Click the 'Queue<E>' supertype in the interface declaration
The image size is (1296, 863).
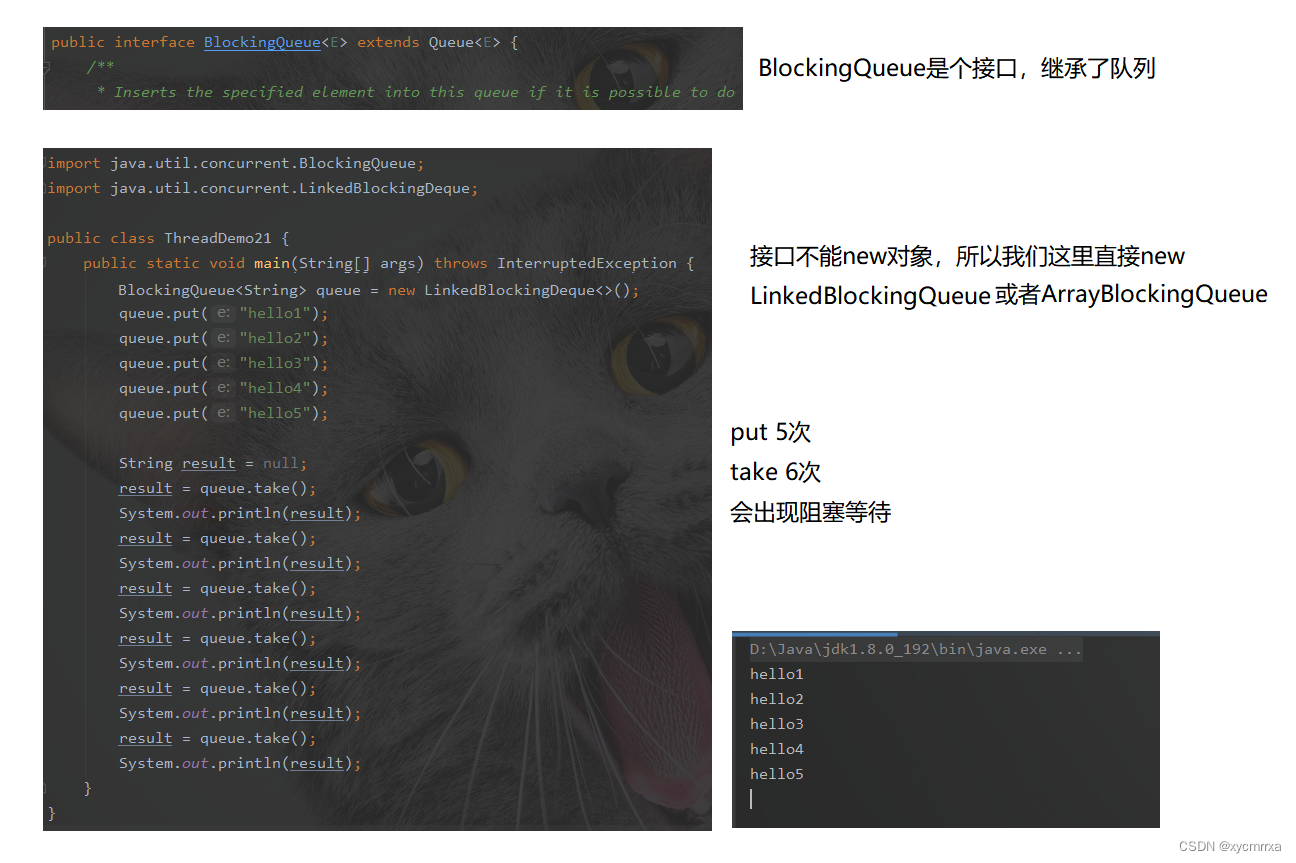point(465,42)
